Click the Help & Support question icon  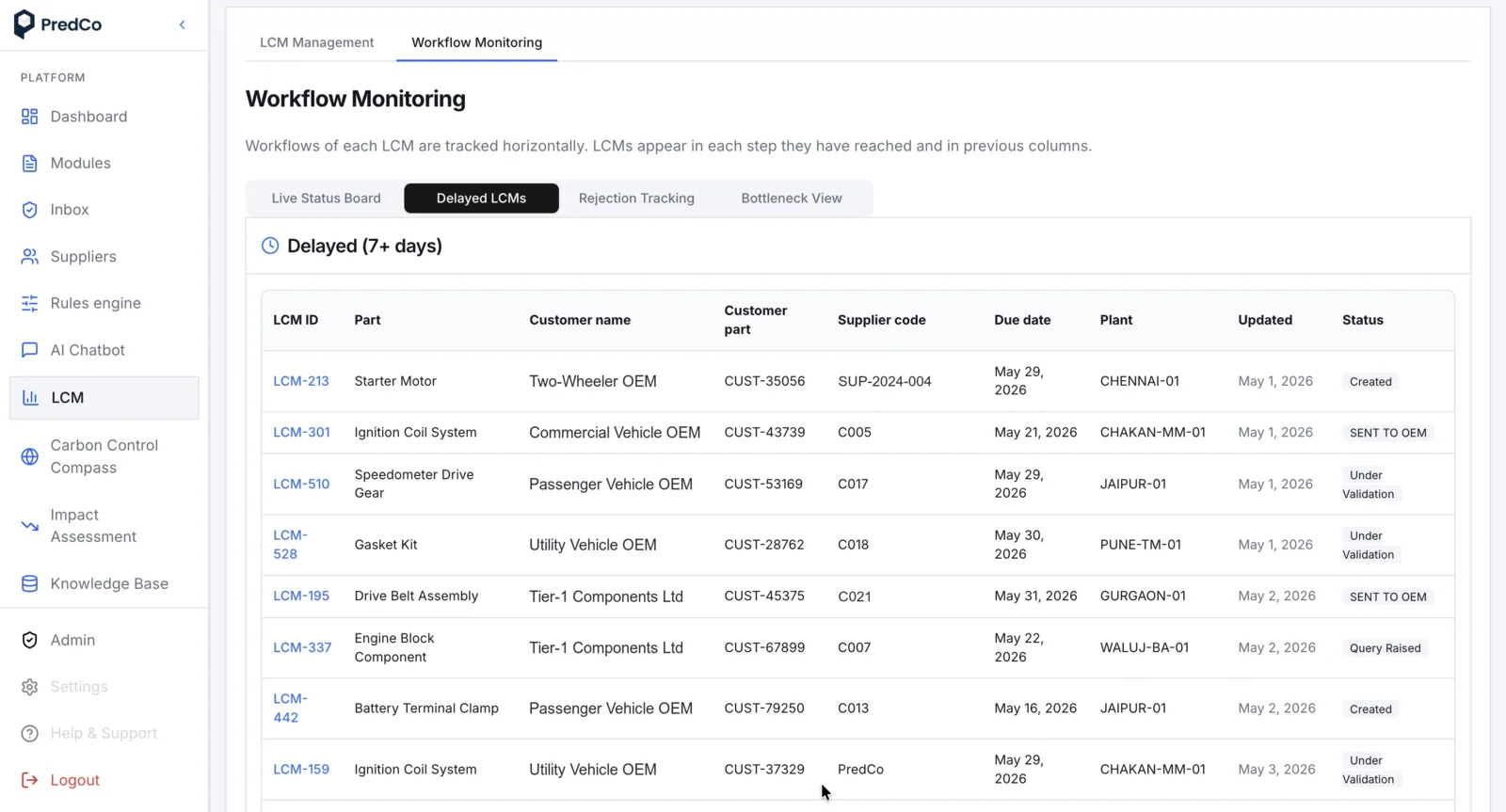point(30,733)
